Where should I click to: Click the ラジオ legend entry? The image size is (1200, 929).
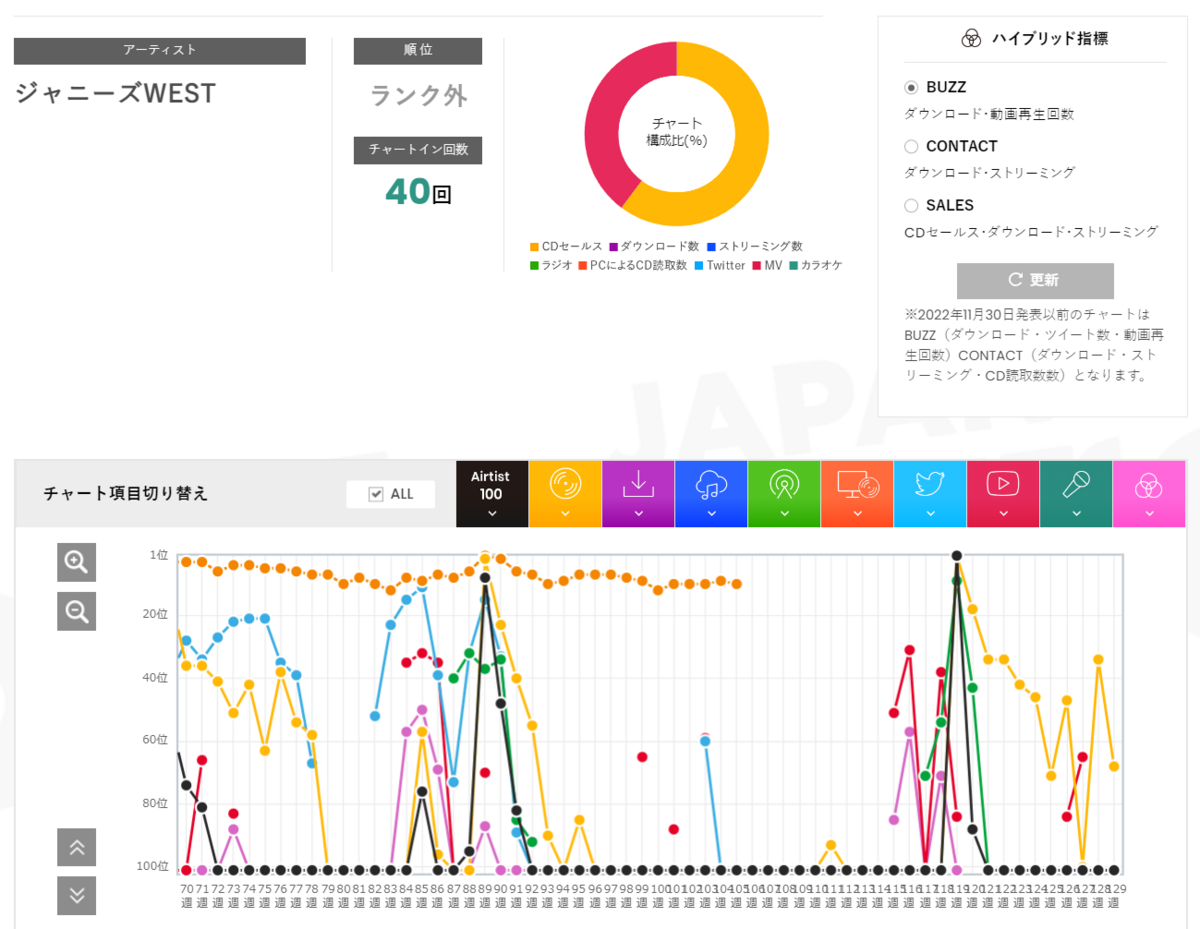(x=551, y=266)
